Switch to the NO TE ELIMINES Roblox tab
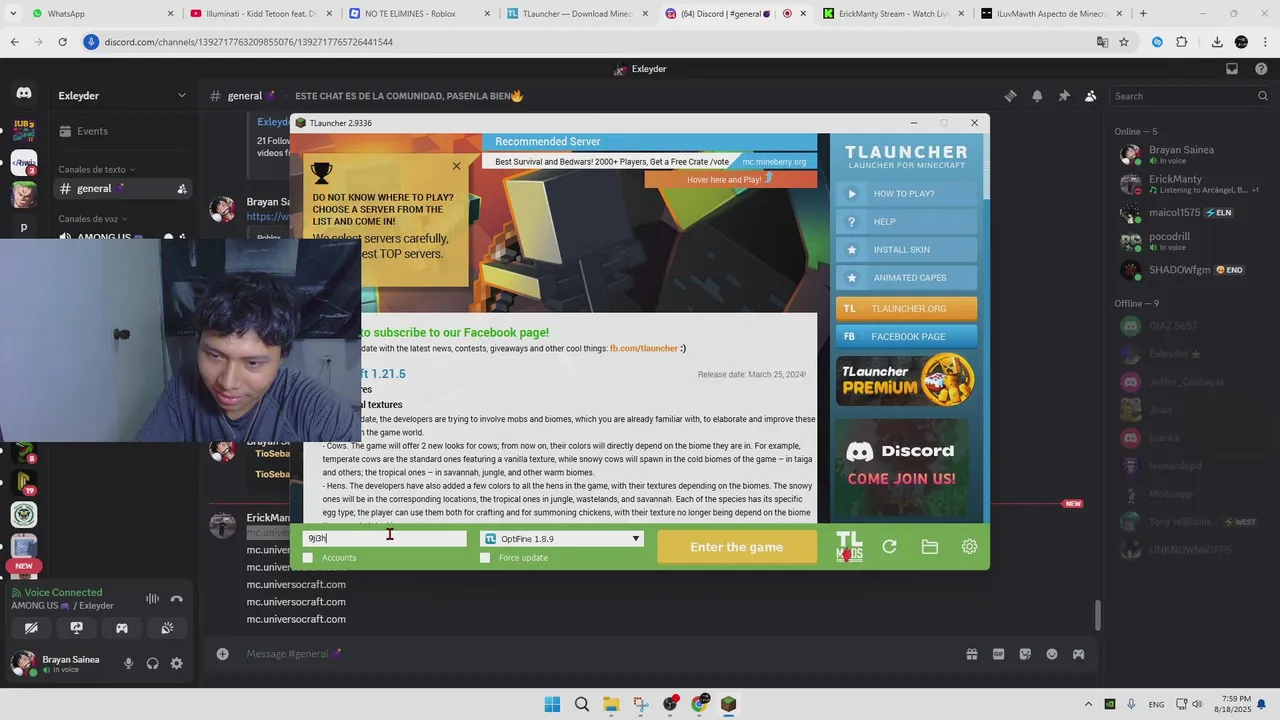Image resolution: width=1280 pixels, height=720 pixels. point(420,14)
